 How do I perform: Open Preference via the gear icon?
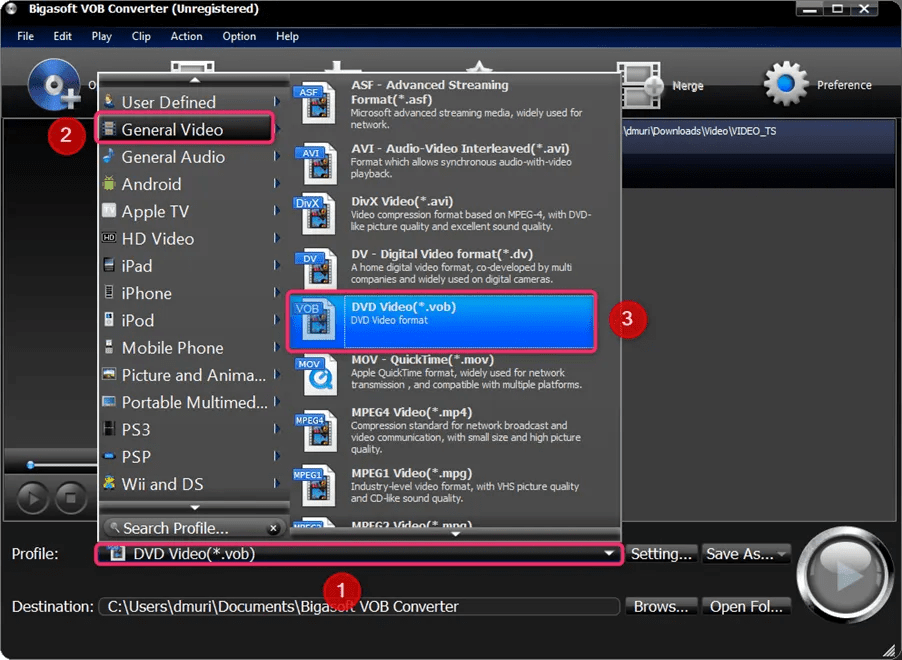pos(785,85)
